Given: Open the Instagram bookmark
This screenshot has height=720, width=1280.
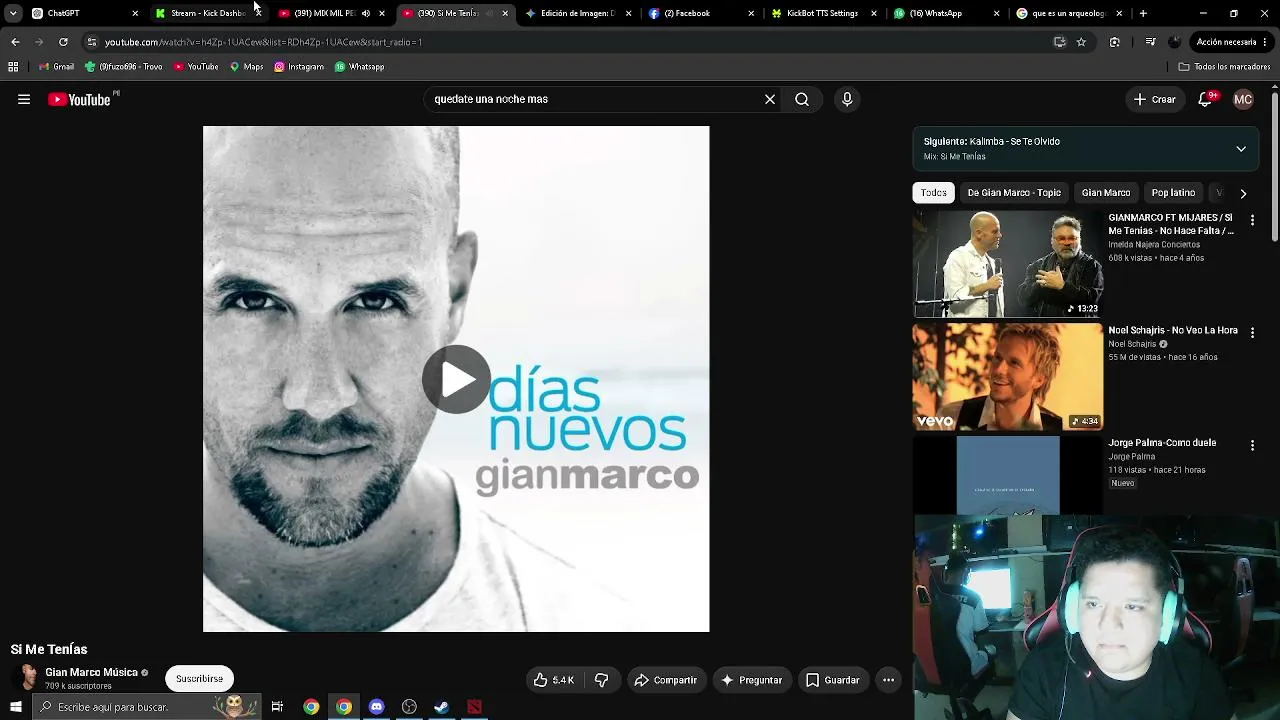Looking at the screenshot, I should tap(298, 67).
